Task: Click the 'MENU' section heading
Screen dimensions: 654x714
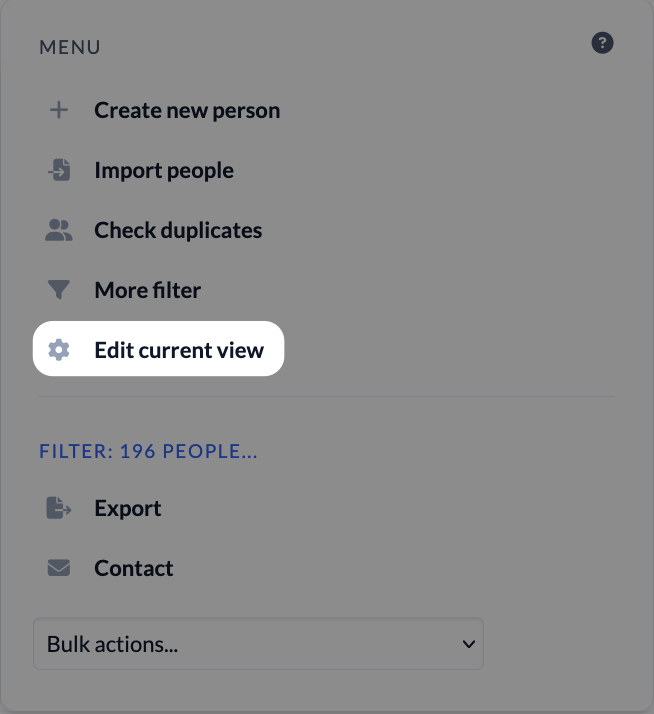Action: [70, 47]
